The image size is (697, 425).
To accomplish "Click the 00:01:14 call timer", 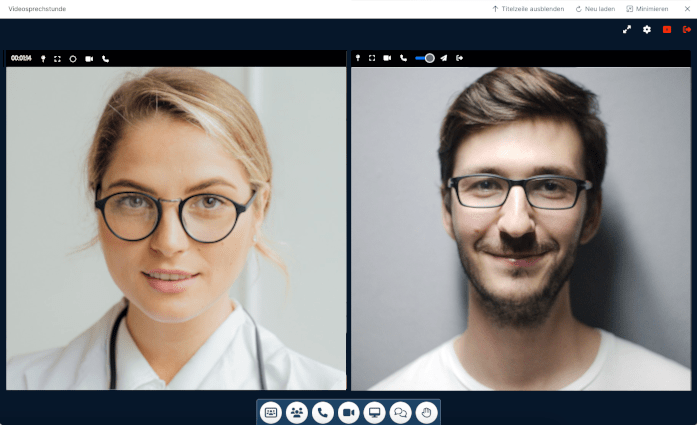I will click(x=21, y=58).
